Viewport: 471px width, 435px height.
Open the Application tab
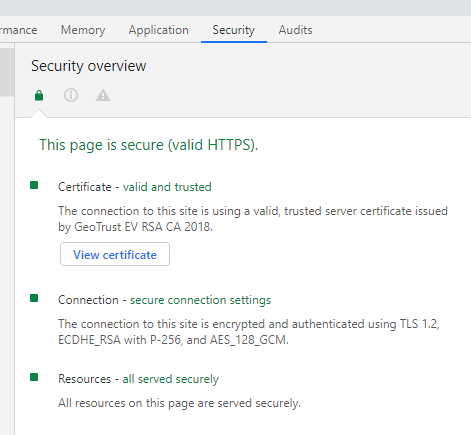click(159, 30)
